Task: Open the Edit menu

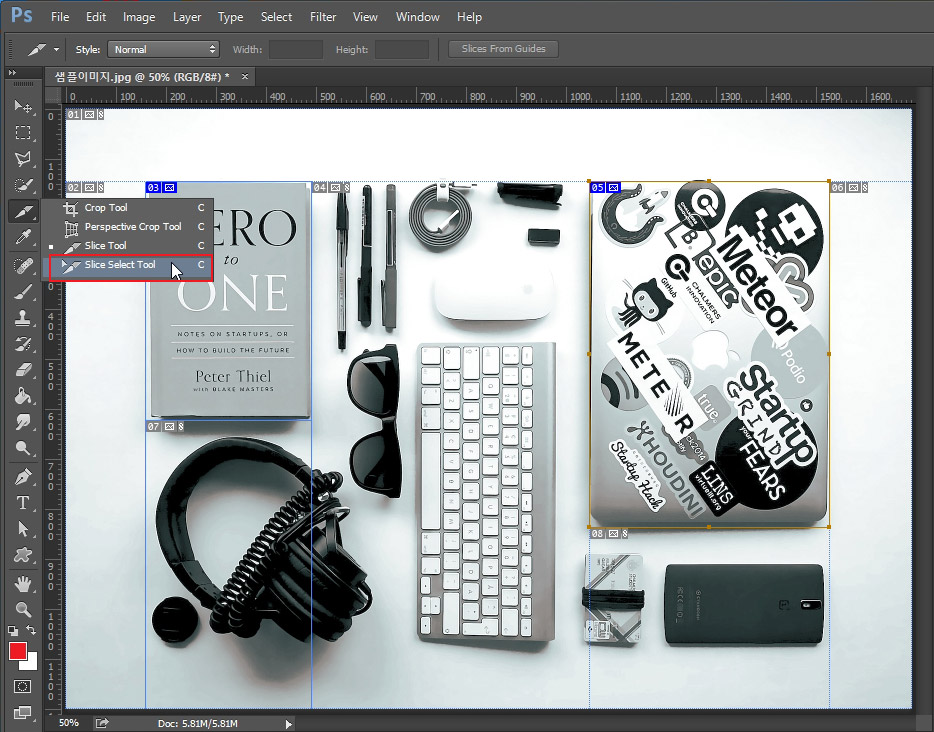Action: [x=96, y=17]
